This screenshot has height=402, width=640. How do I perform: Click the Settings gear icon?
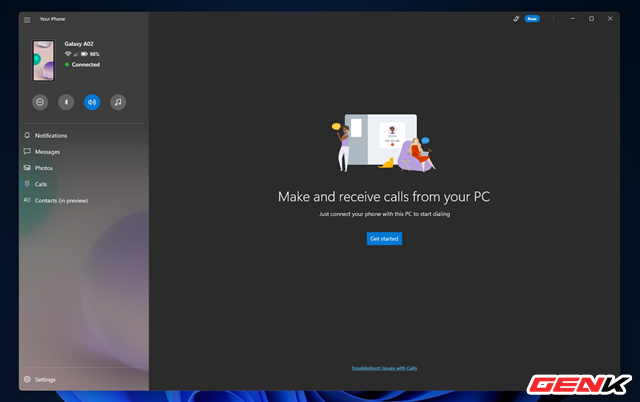click(27, 379)
